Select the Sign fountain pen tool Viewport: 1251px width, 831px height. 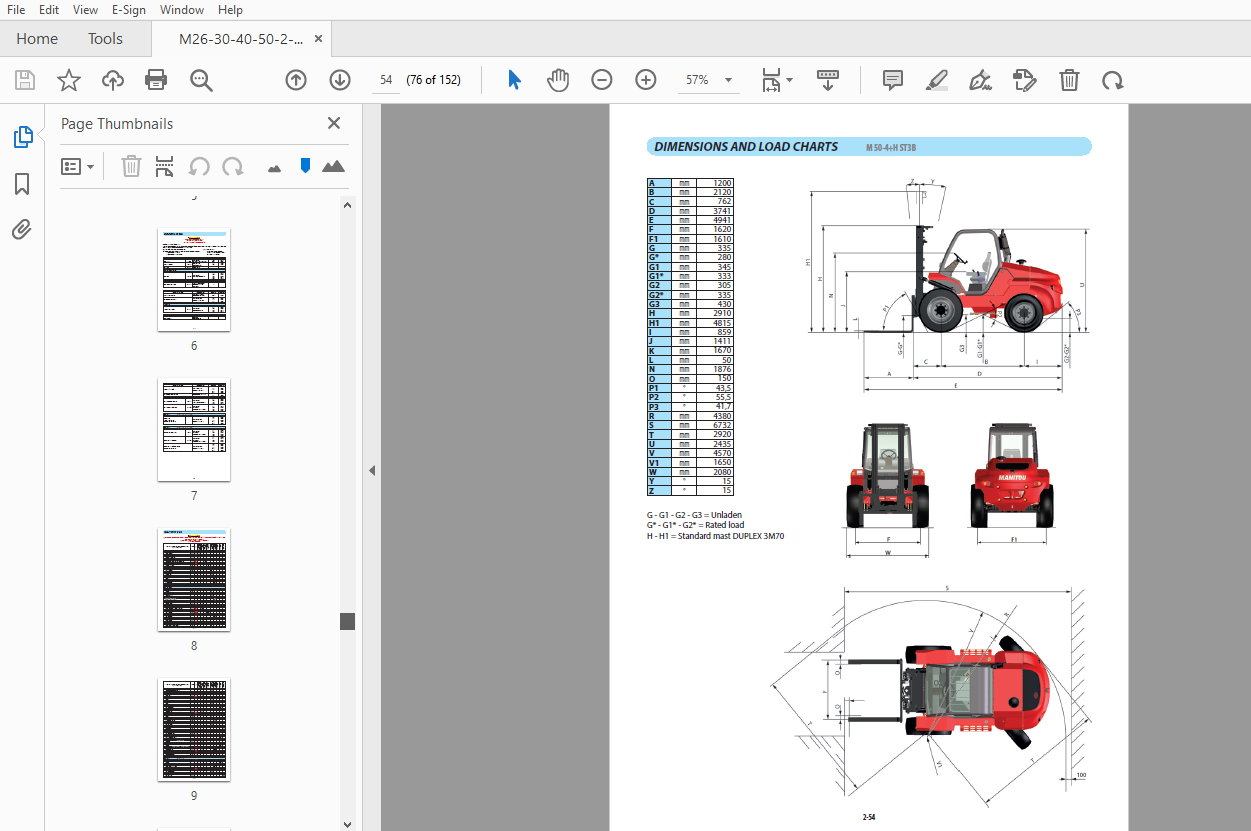[x=981, y=80]
